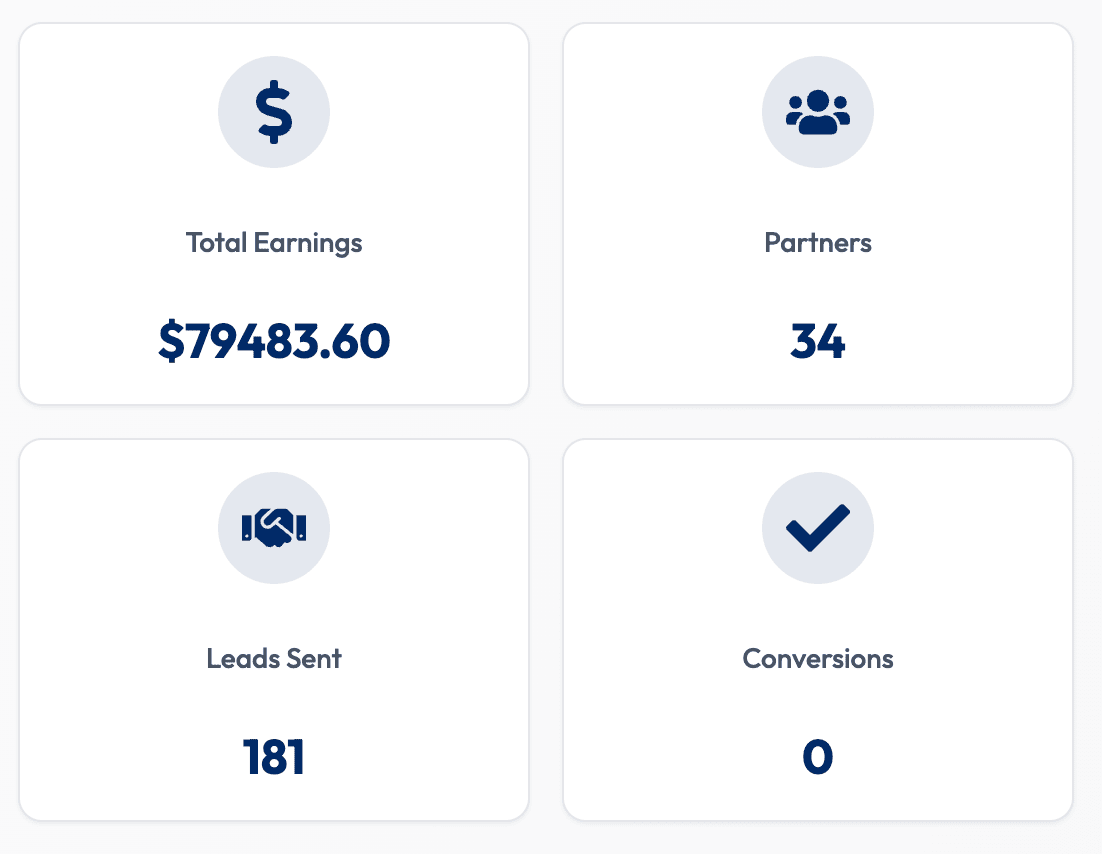Click the $79483.60 earnings amount

click(274, 342)
